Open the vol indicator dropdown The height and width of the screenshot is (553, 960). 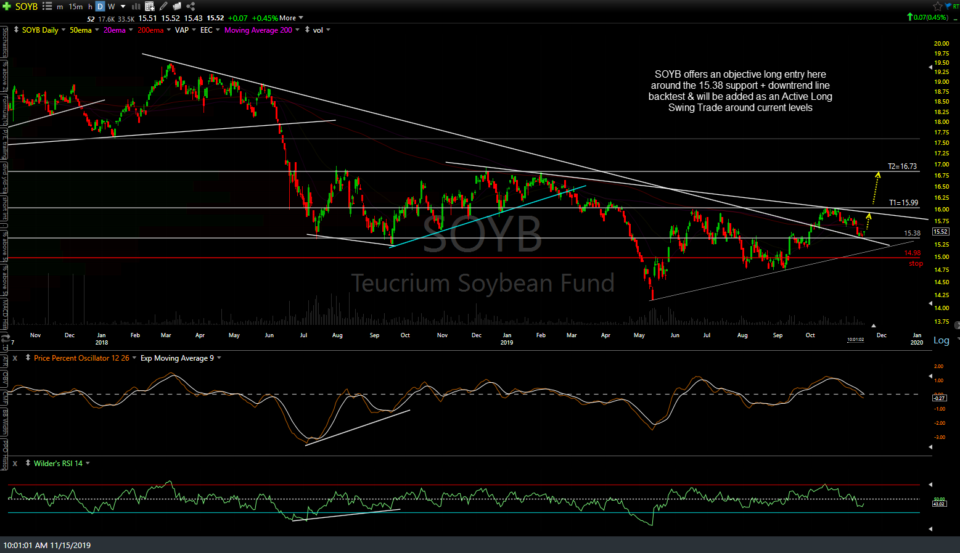[328, 30]
